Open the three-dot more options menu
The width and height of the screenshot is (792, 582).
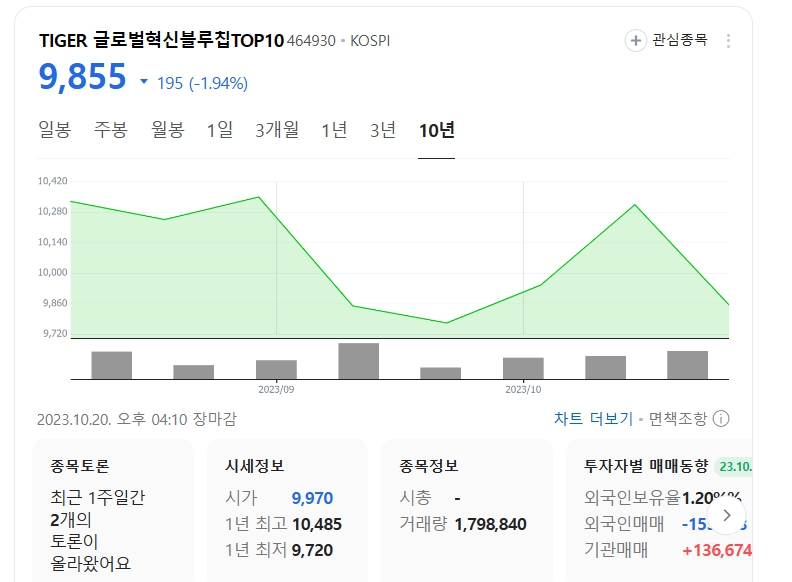[x=728, y=41]
